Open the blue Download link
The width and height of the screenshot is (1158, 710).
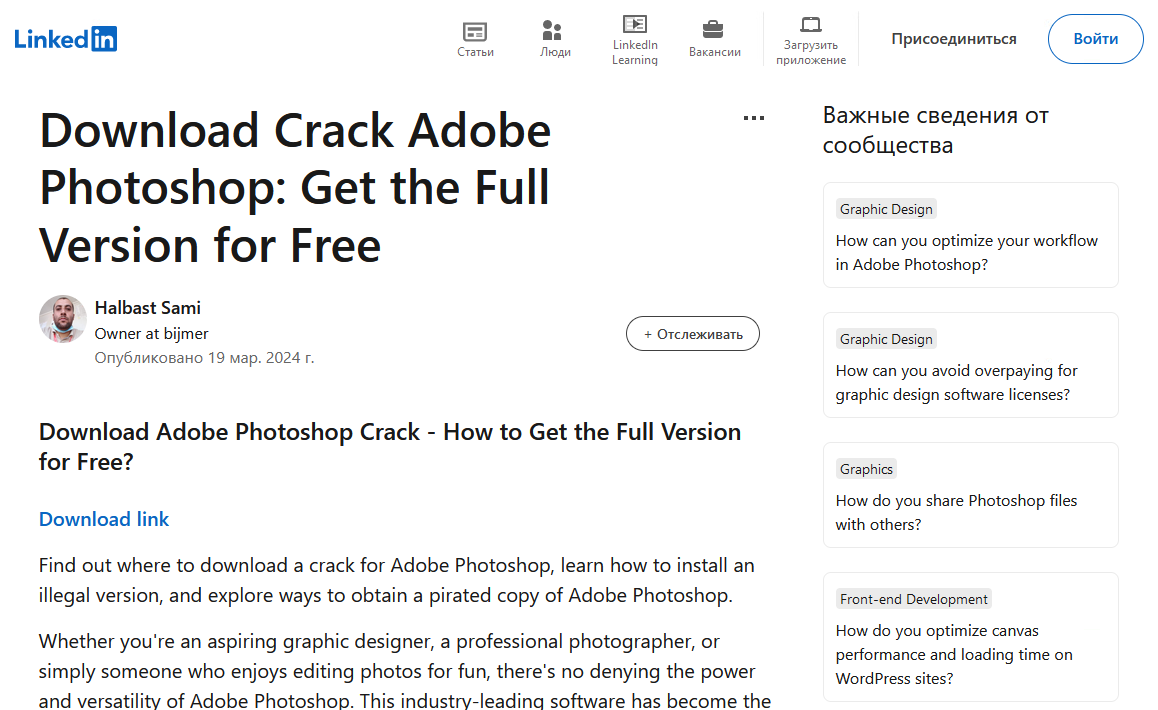click(104, 519)
